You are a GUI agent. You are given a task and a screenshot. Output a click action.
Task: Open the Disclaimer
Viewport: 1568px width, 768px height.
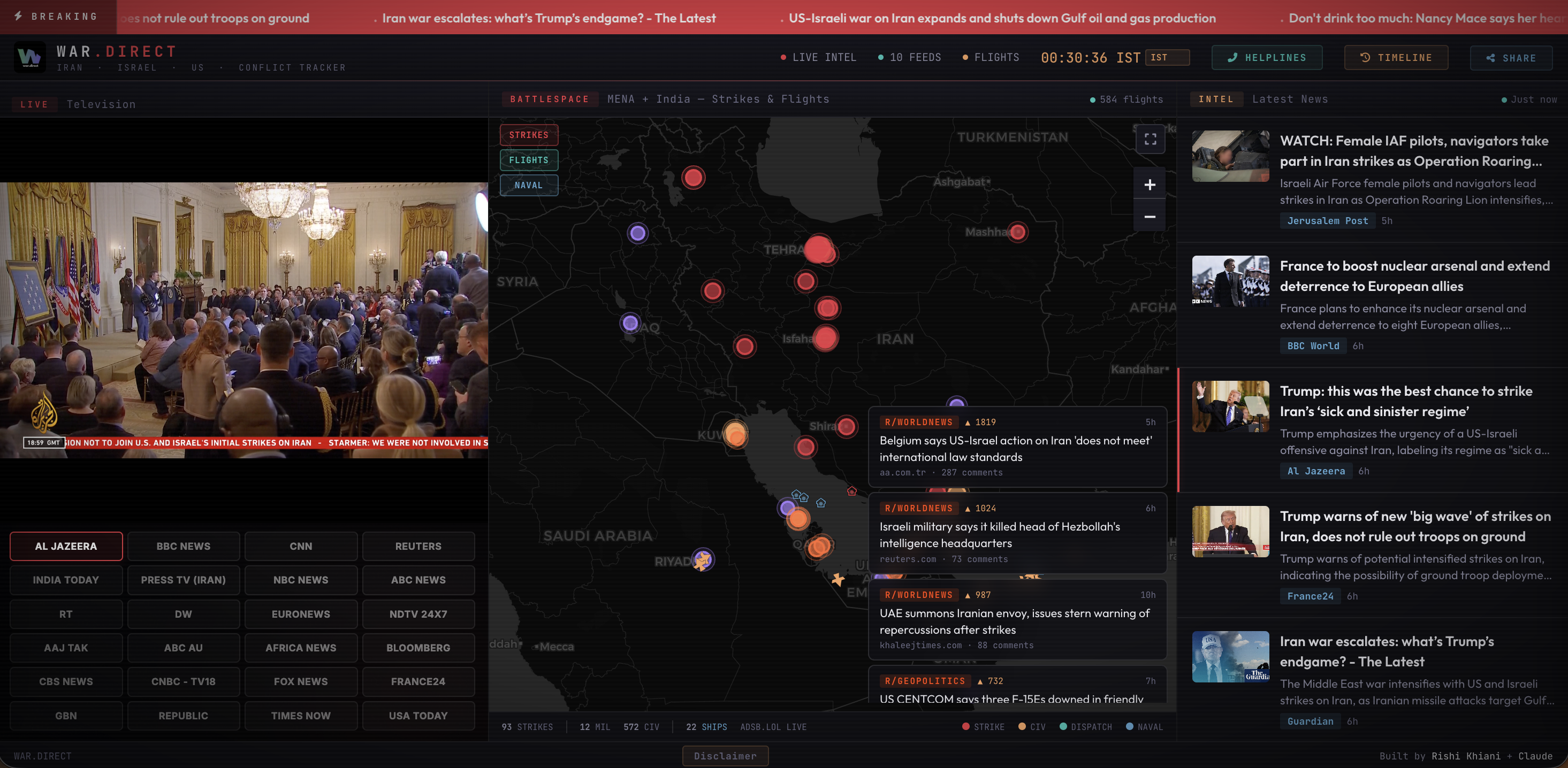pyautogui.click(x=725, y=756)
